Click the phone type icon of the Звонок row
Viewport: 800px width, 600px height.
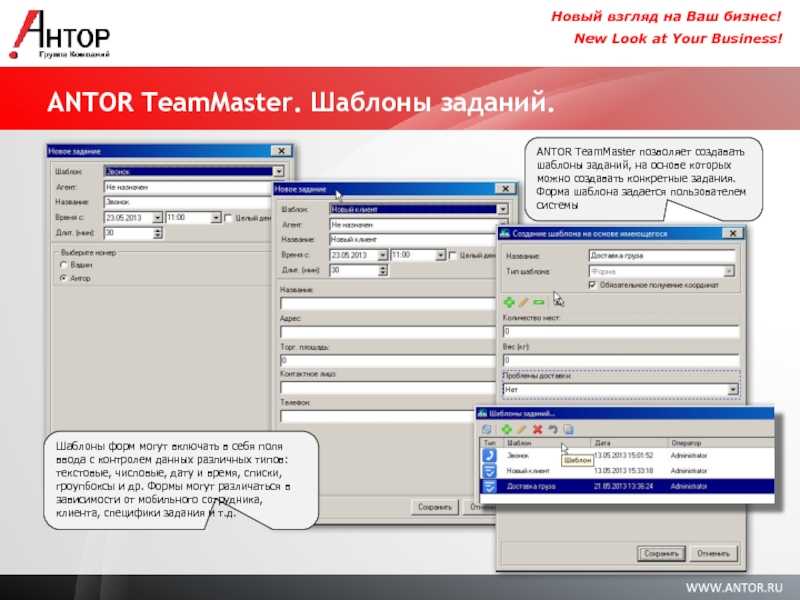point(489,455)
